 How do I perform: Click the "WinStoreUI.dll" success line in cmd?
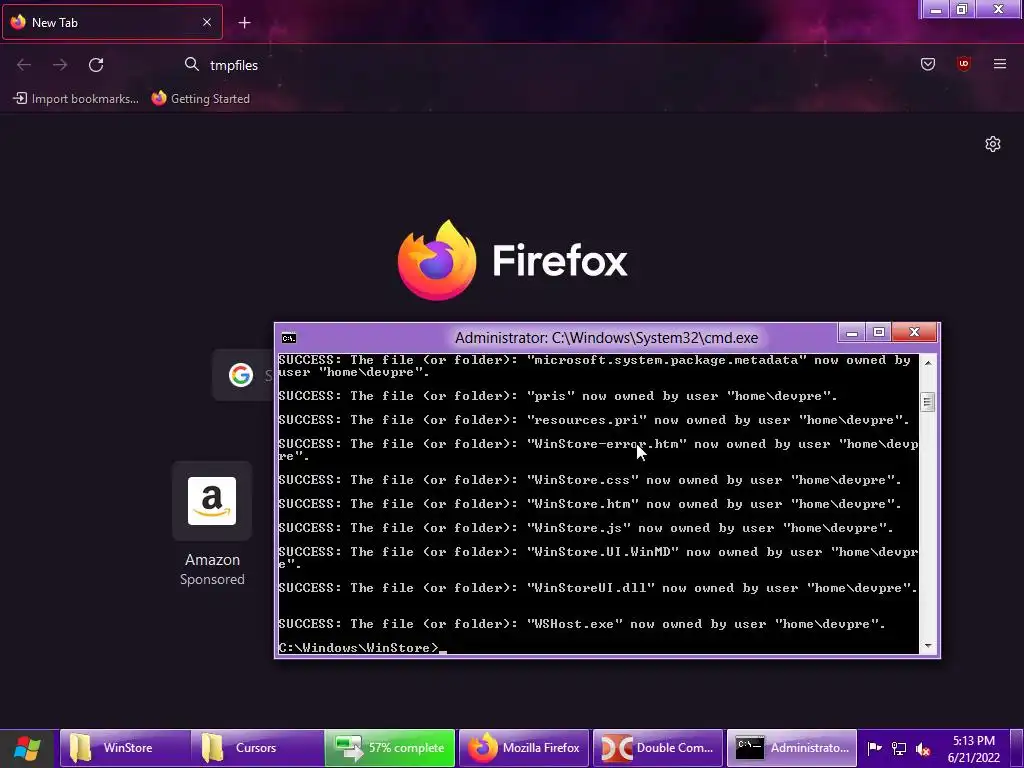(x=598, y=588)
